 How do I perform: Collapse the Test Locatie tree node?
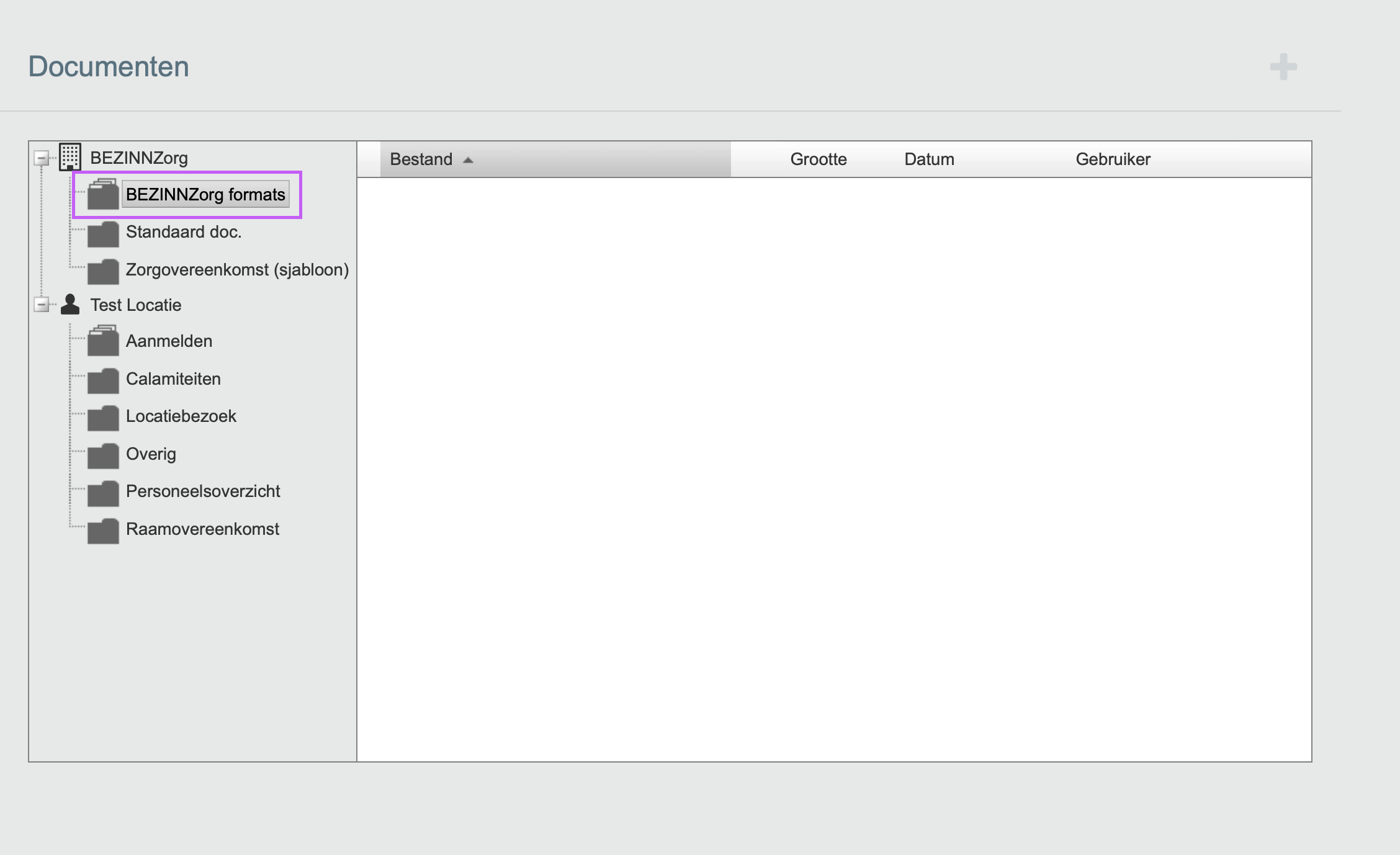click(x=42, y=305)
